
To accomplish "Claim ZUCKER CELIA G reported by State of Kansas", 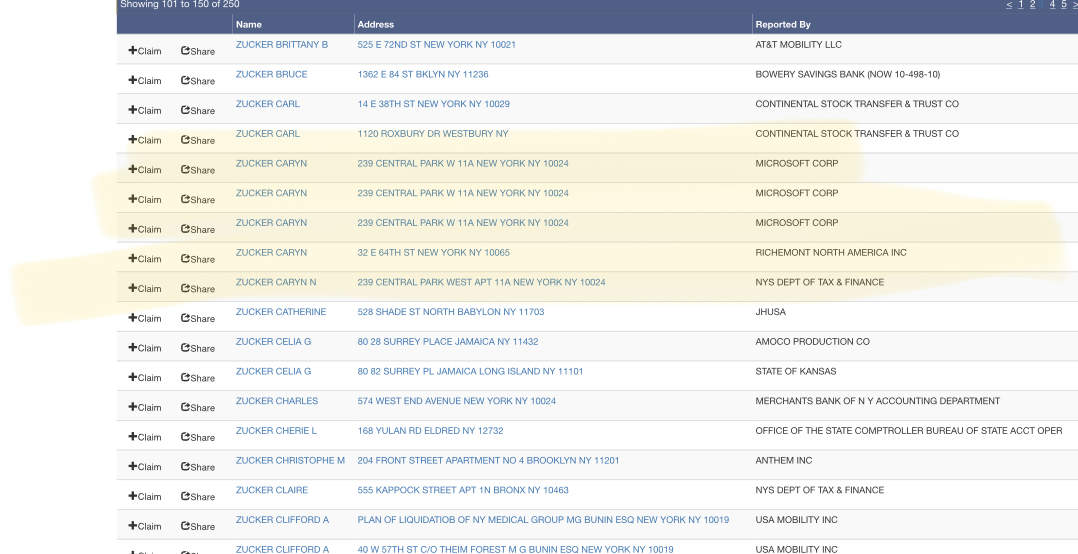I will tap(145, 377).
